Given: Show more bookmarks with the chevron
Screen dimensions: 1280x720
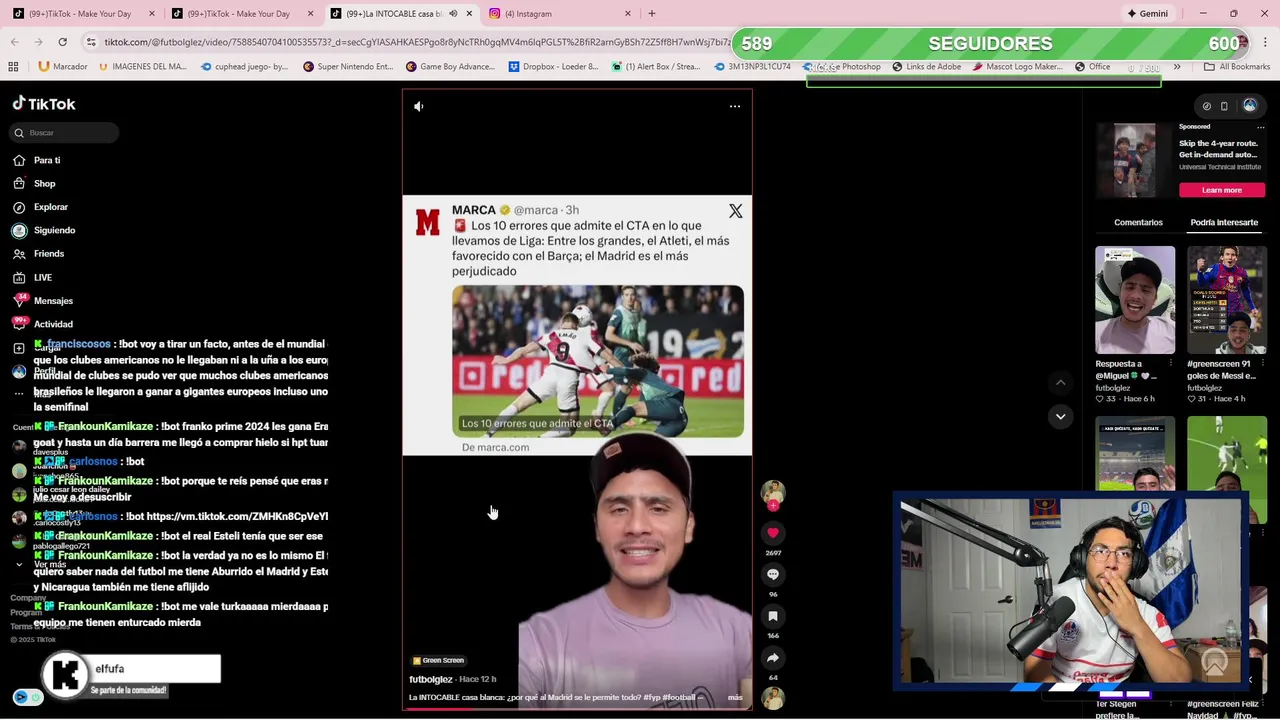Looking at the screenshot, I should [1177, 67].
